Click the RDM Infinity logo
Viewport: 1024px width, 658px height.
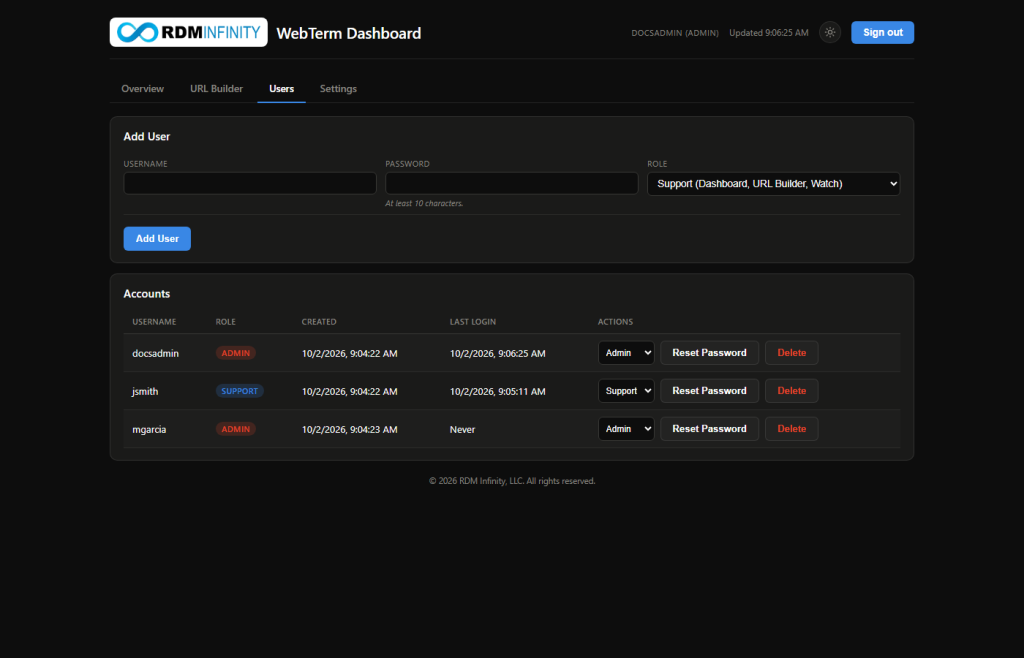coord(189,32)
